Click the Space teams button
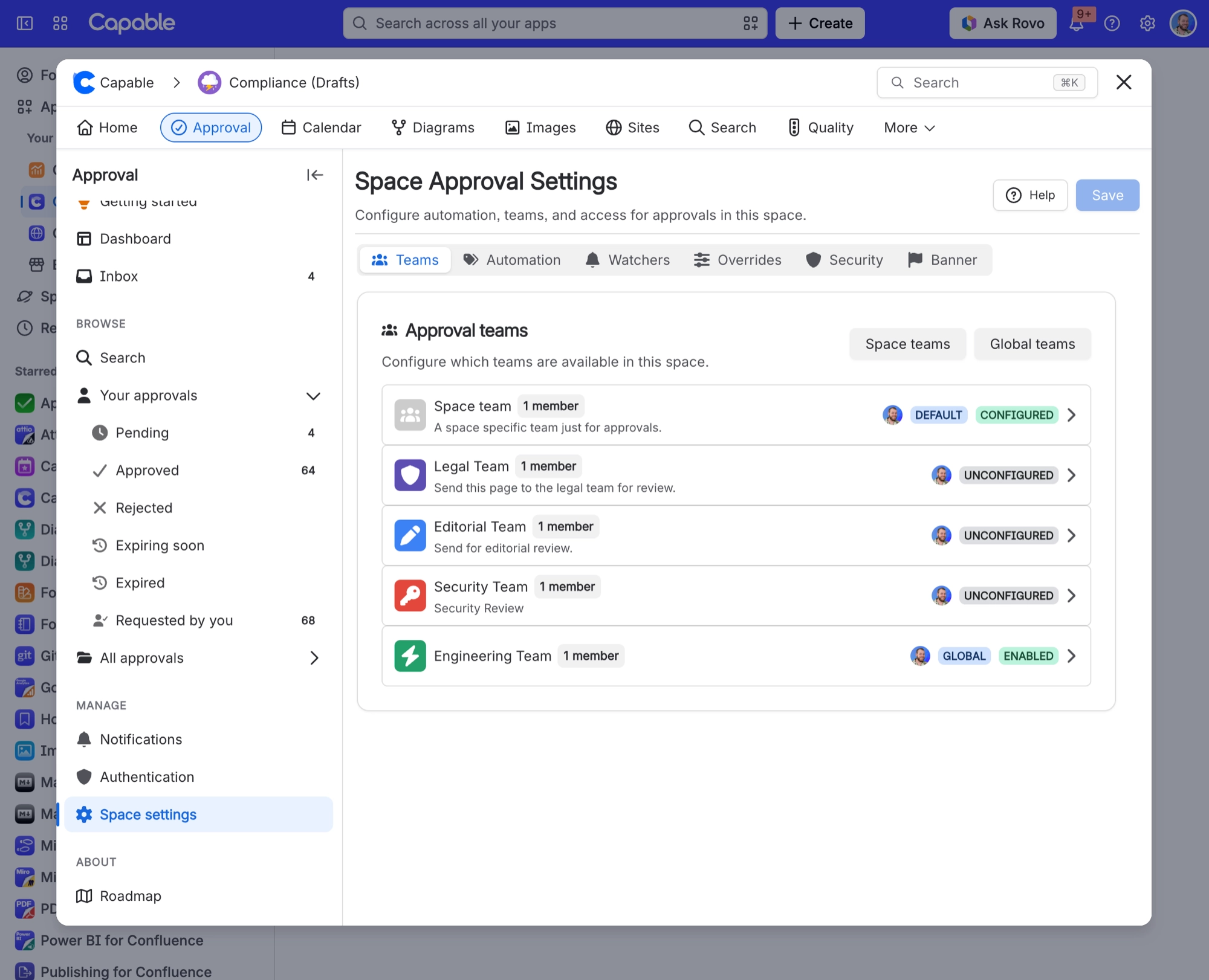The width and height of the screenshot is (1209, 980). pos(907,344)
